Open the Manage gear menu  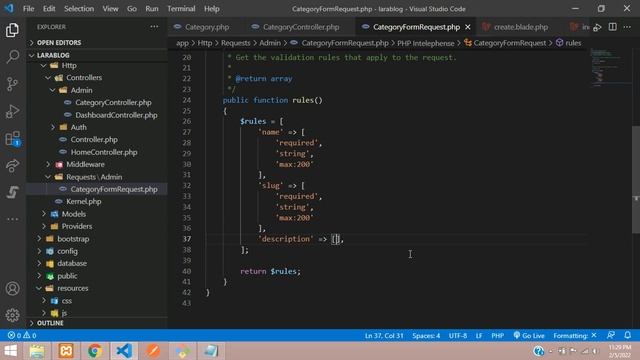tap(12, 315)
